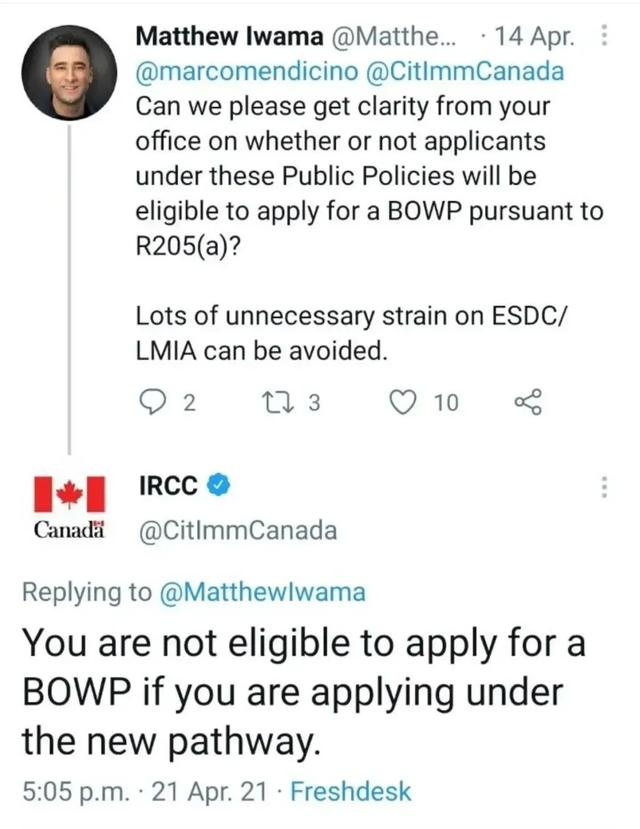The height and width of the screenshot is (829, 640).
Task: Open the @CitImmCanada handle below IRCC
Action: tap(235, 530)
